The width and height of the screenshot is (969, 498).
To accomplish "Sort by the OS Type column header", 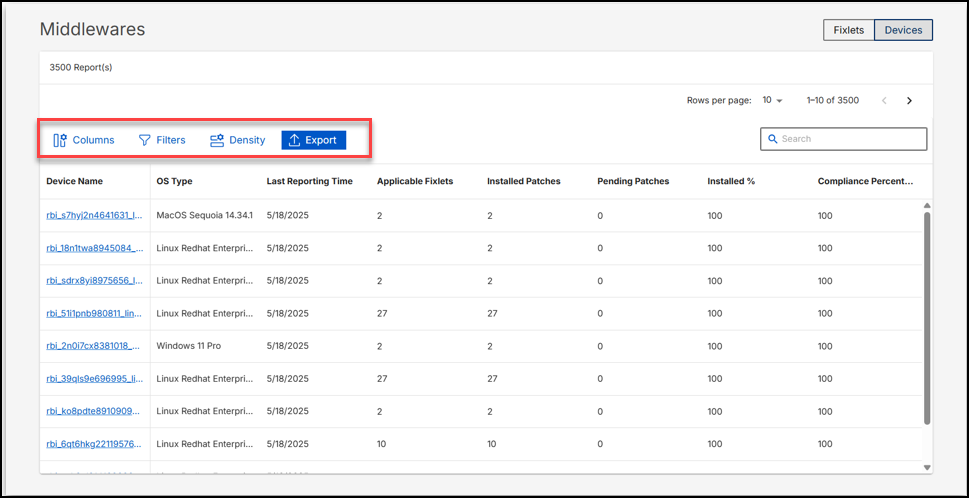I will tap(174, 182).
